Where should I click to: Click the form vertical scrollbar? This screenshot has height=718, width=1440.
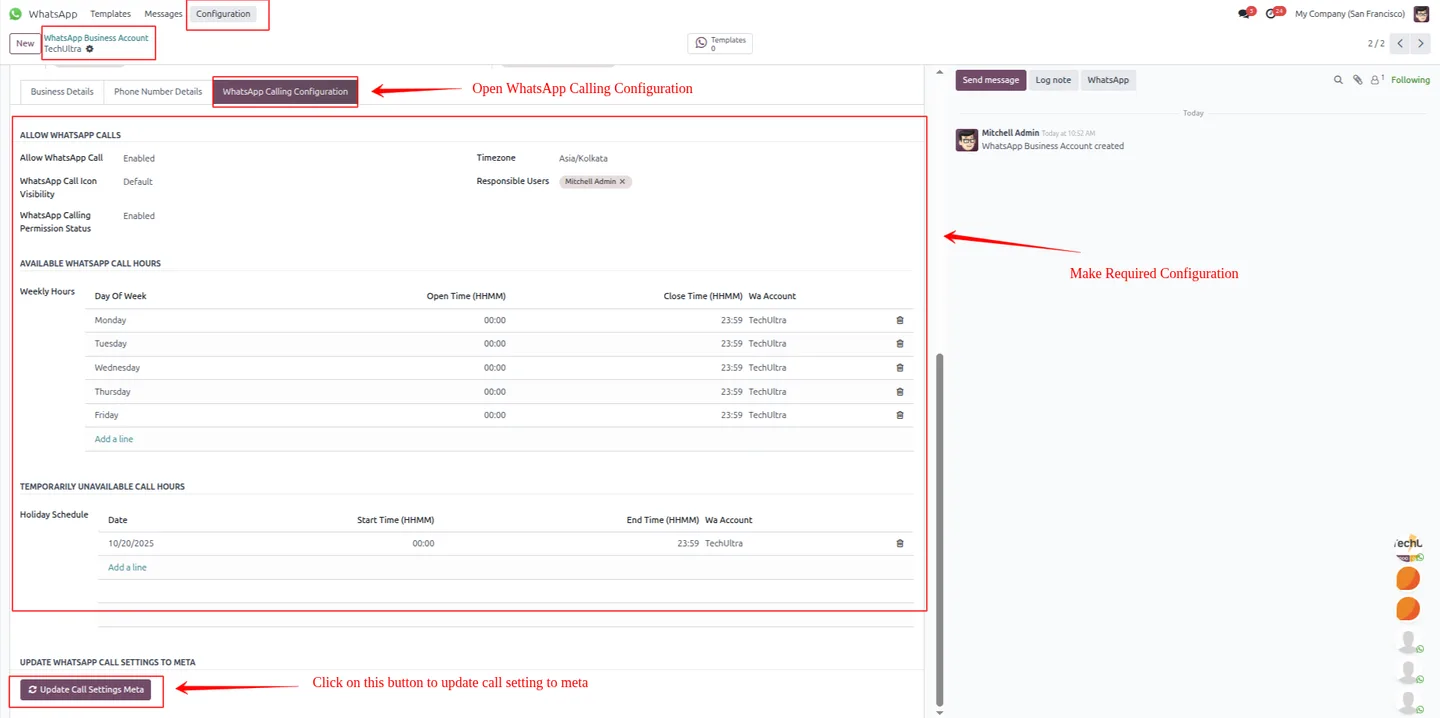pos(939,528)
